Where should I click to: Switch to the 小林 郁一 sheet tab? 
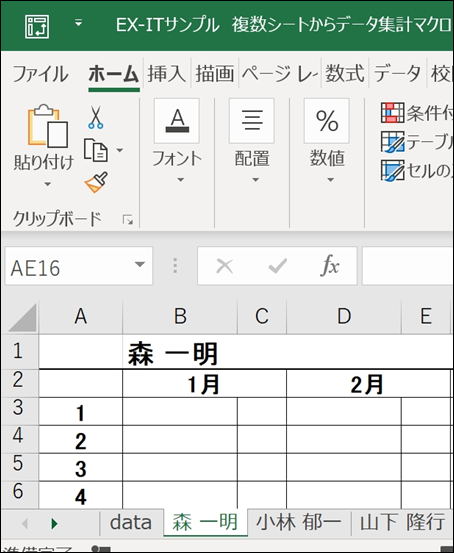click(x=298, y=523)
